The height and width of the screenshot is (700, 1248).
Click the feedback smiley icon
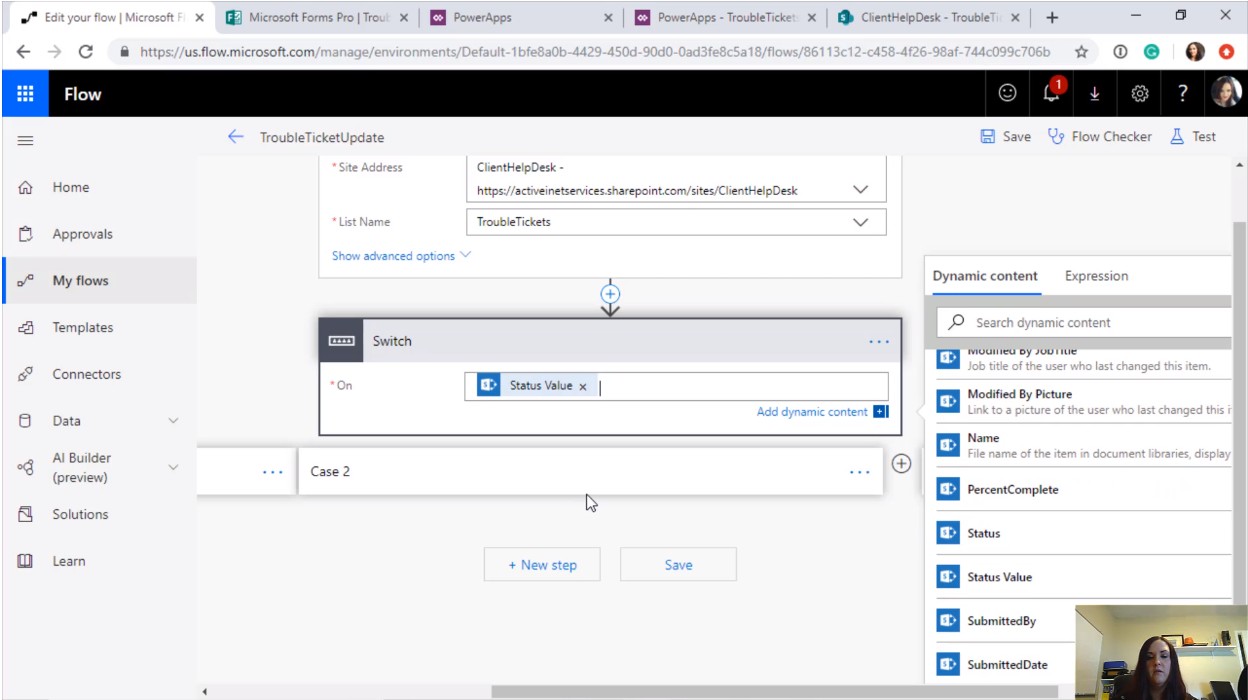[x=1007, y=93]
